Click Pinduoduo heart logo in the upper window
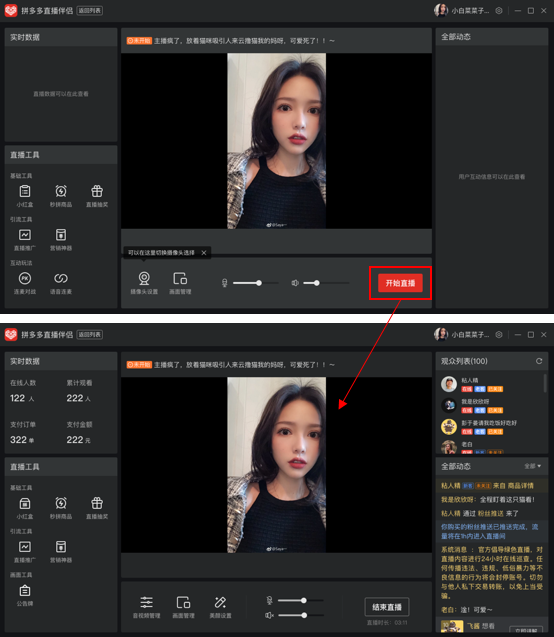Screen dimensions: 554x637 11,11
